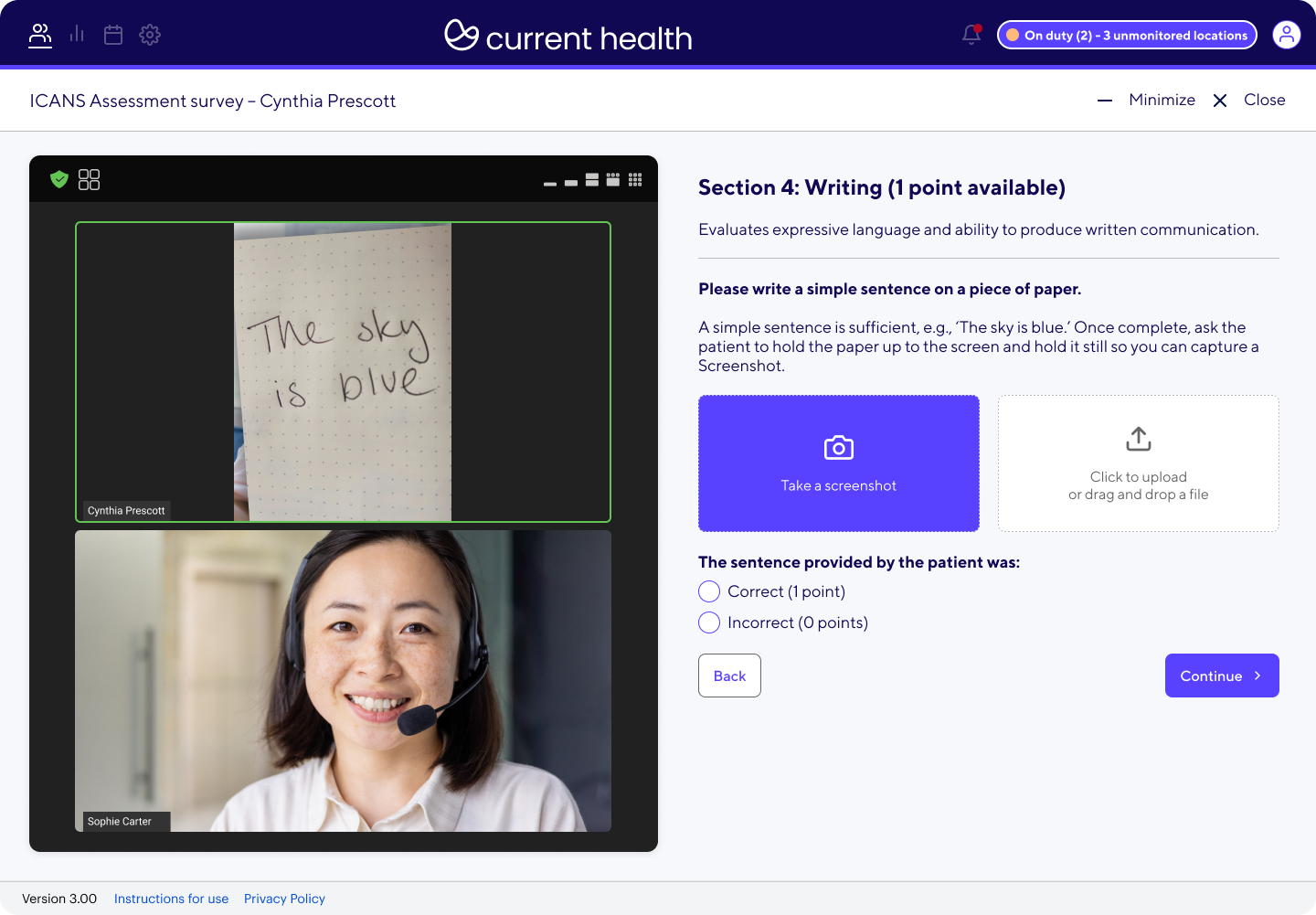Open the calendar icon in header
The height and width of the screenshot is (915, 1316).
(113, 35)
